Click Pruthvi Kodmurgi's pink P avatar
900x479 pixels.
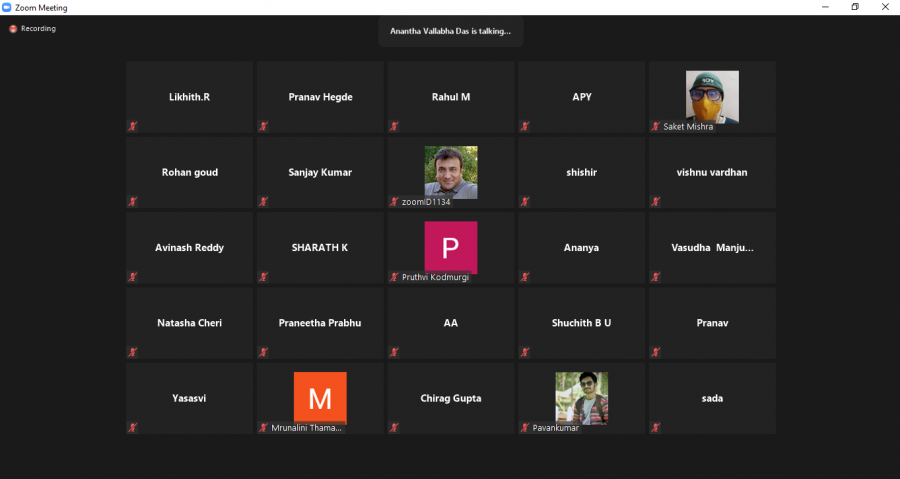[451, 247]
